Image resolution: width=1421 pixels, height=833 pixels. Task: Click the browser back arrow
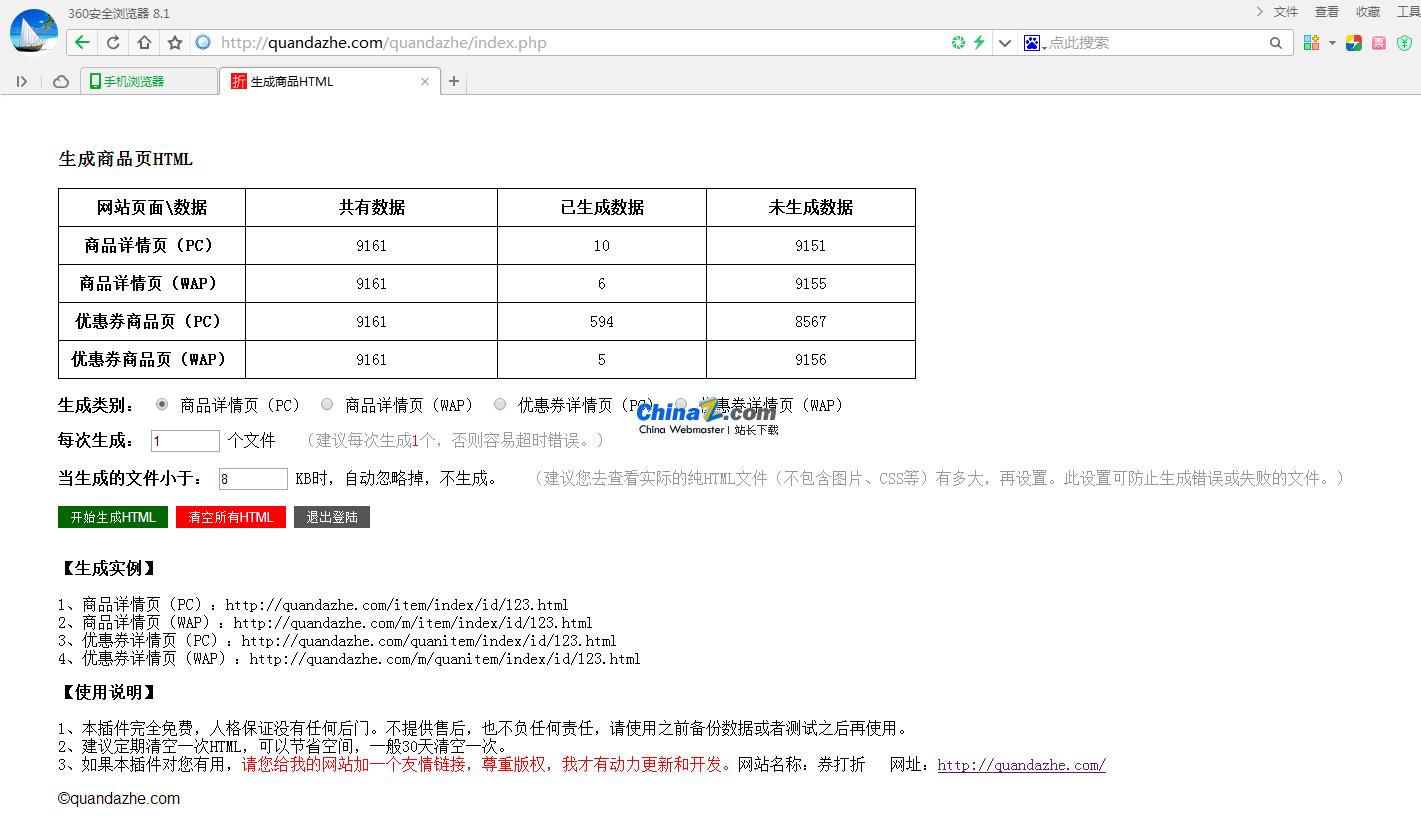tap(82, 42)
